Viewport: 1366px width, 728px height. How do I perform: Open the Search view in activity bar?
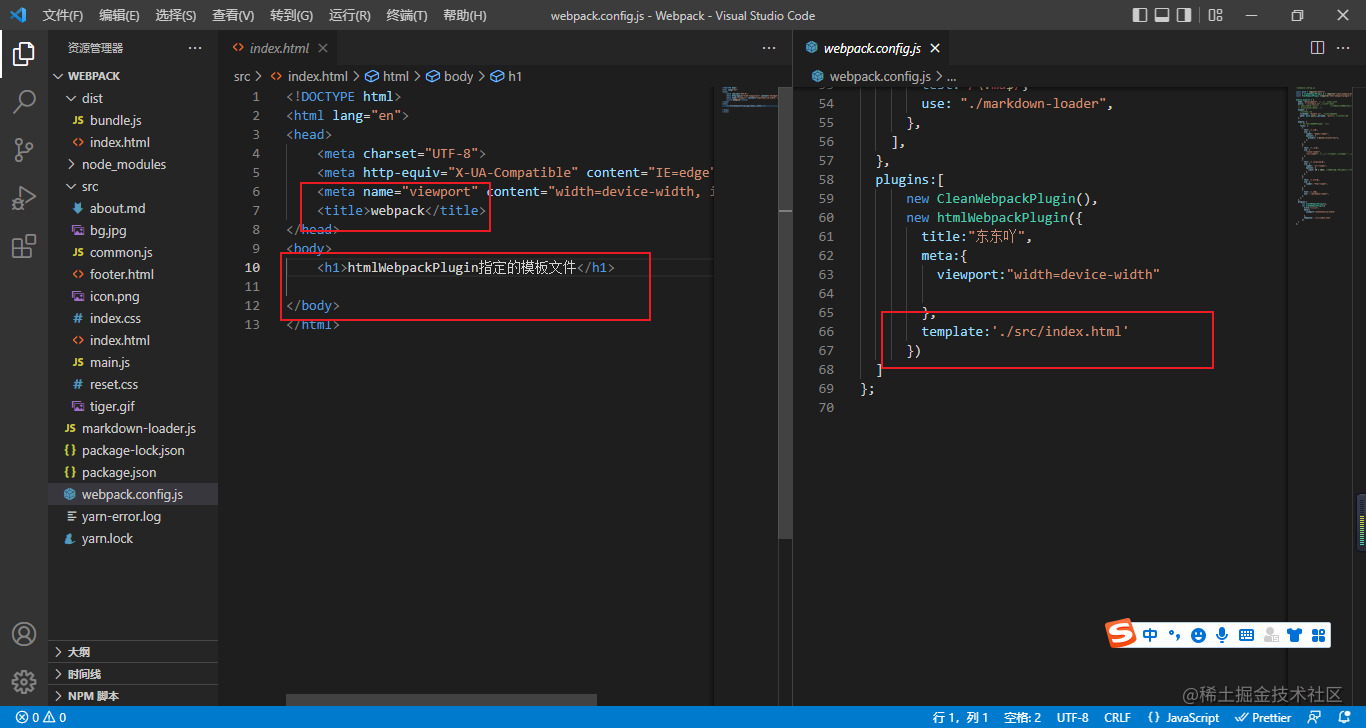(24, 102)
